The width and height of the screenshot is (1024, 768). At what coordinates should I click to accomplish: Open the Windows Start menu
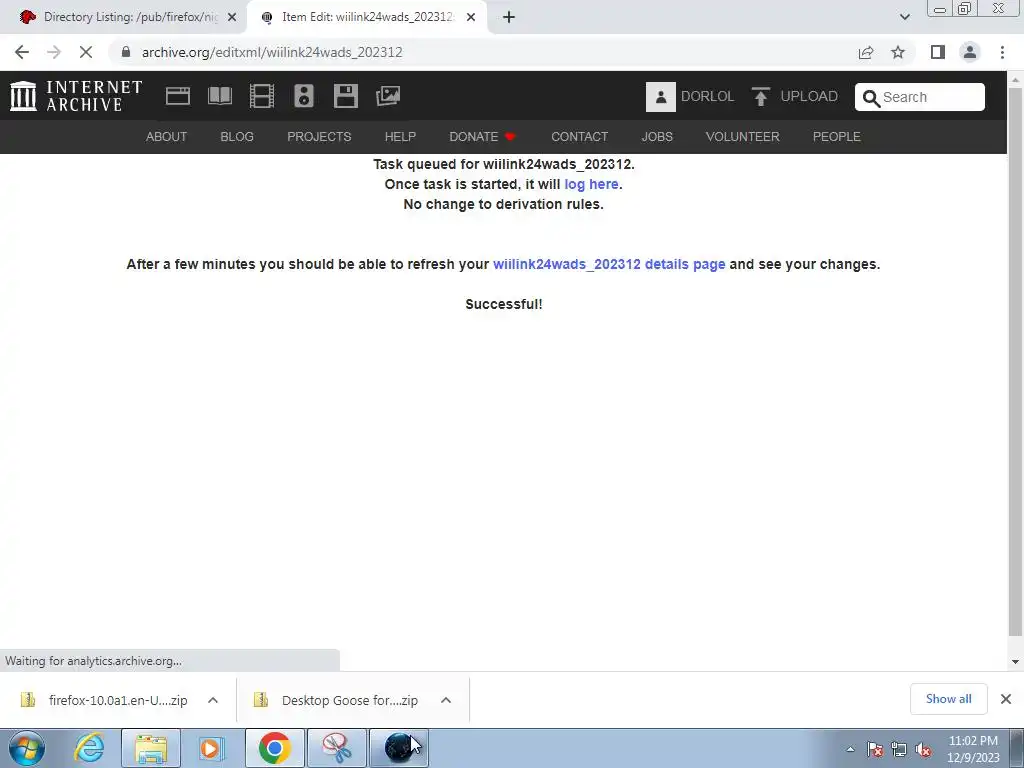click(27, 748)
